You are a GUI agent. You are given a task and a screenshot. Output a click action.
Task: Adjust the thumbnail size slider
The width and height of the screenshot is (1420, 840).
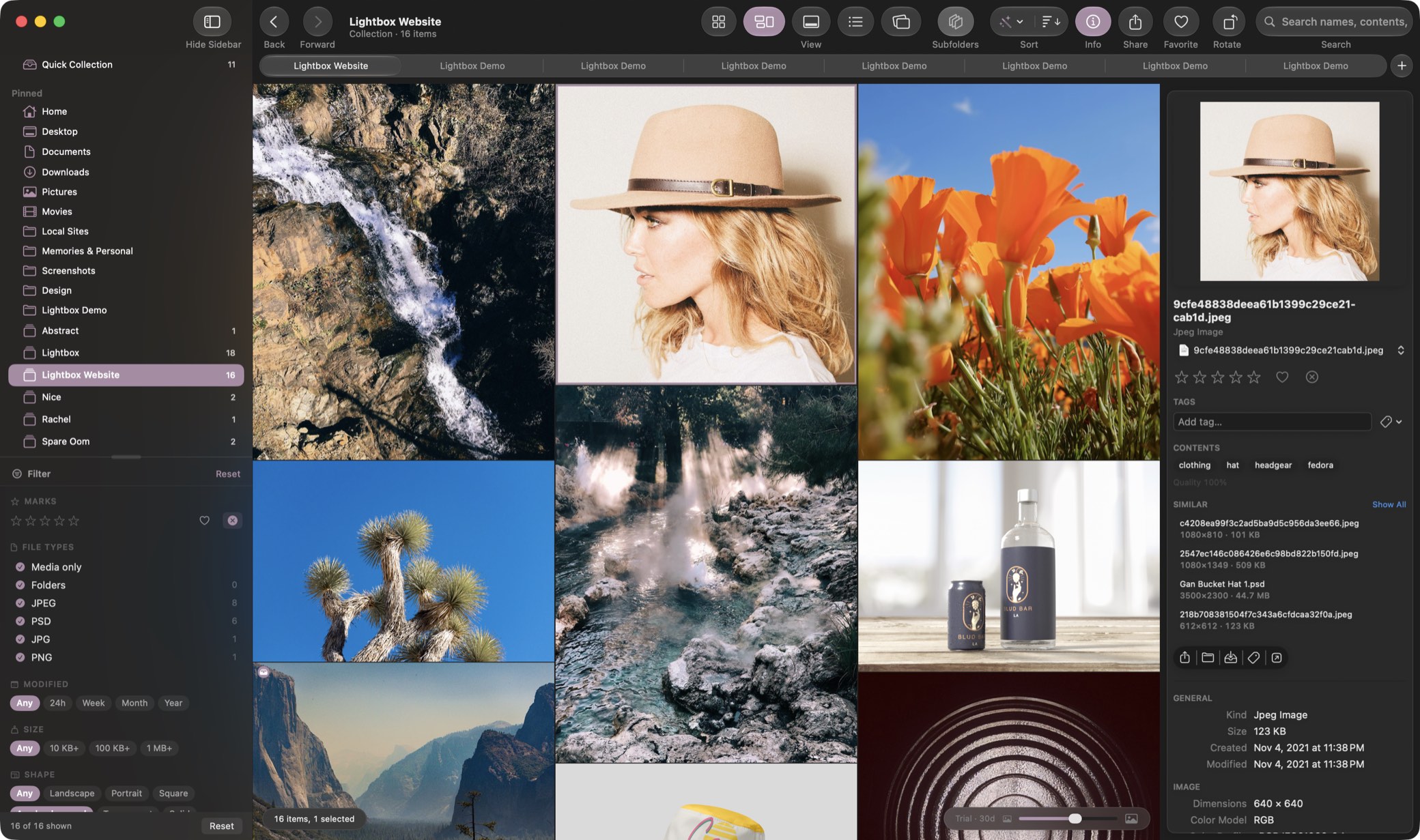click(x=1075, y=818)
